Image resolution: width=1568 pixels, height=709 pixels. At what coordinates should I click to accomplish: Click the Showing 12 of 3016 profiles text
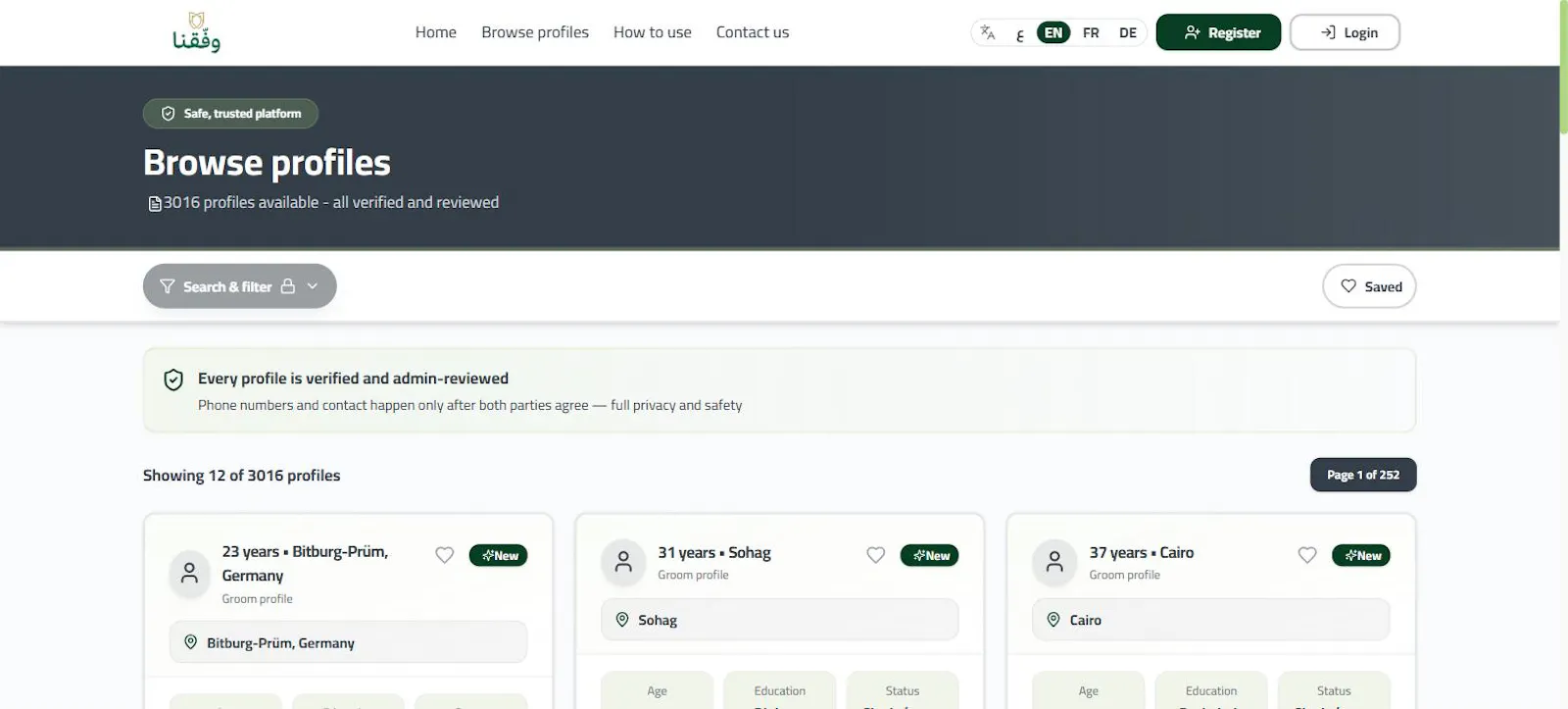(x=242, y=476)
